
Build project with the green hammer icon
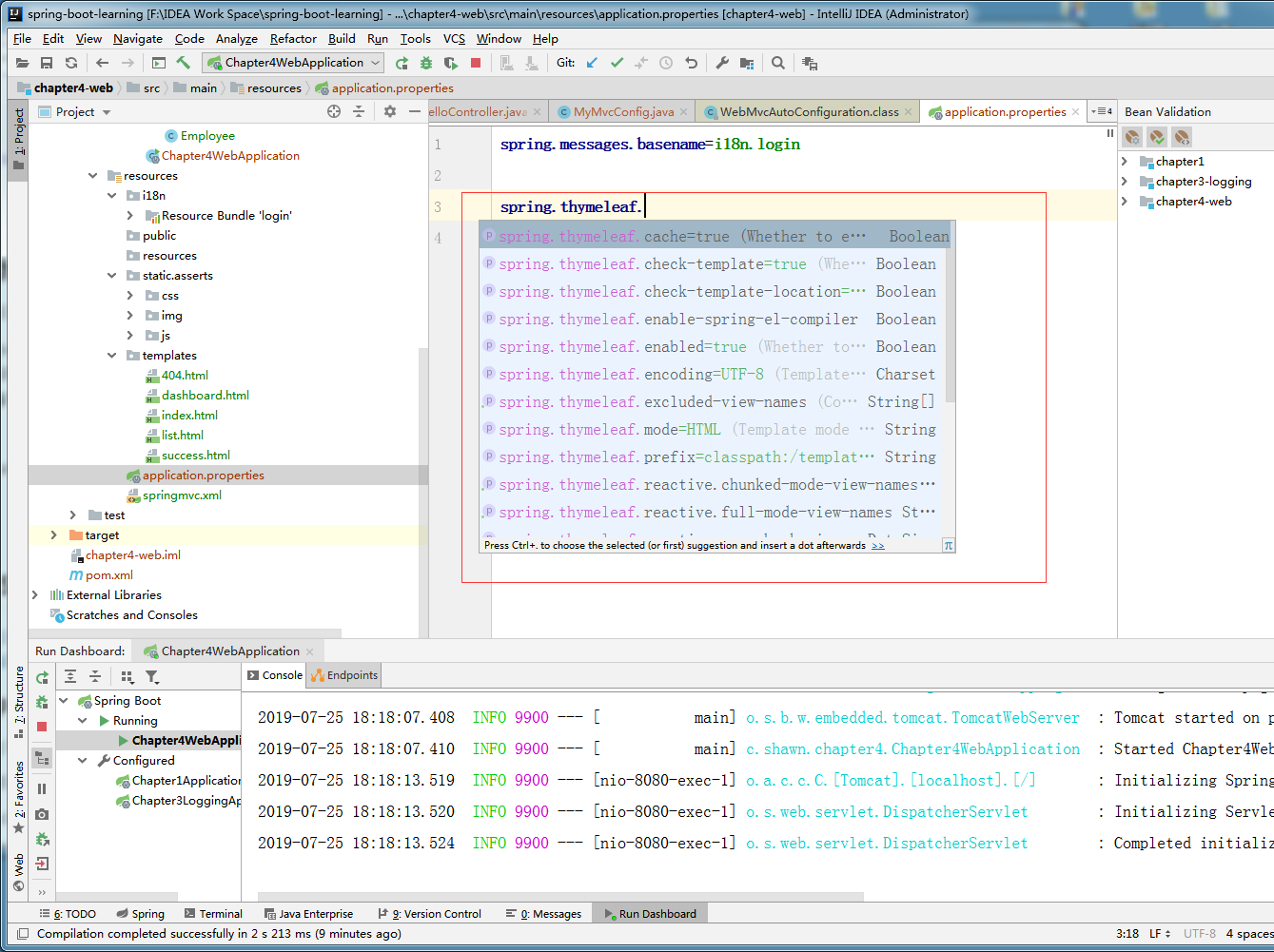[184, 63]
